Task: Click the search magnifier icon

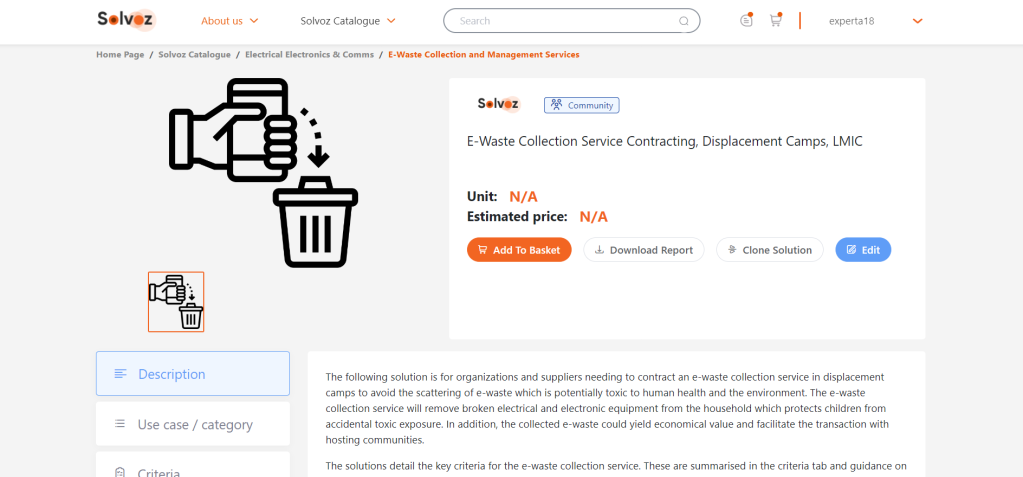Action: 684,21
